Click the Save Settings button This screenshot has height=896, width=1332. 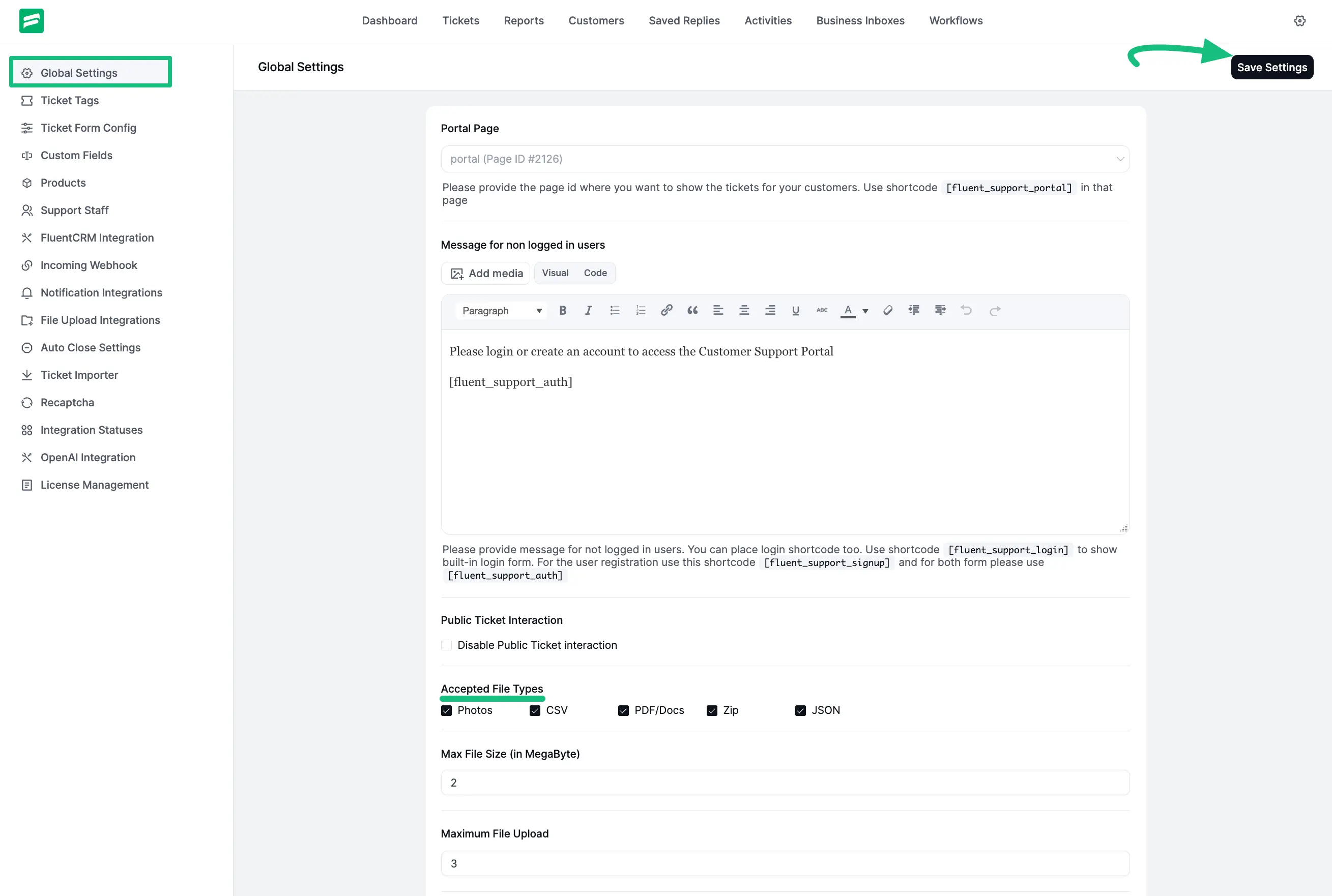1271,67
